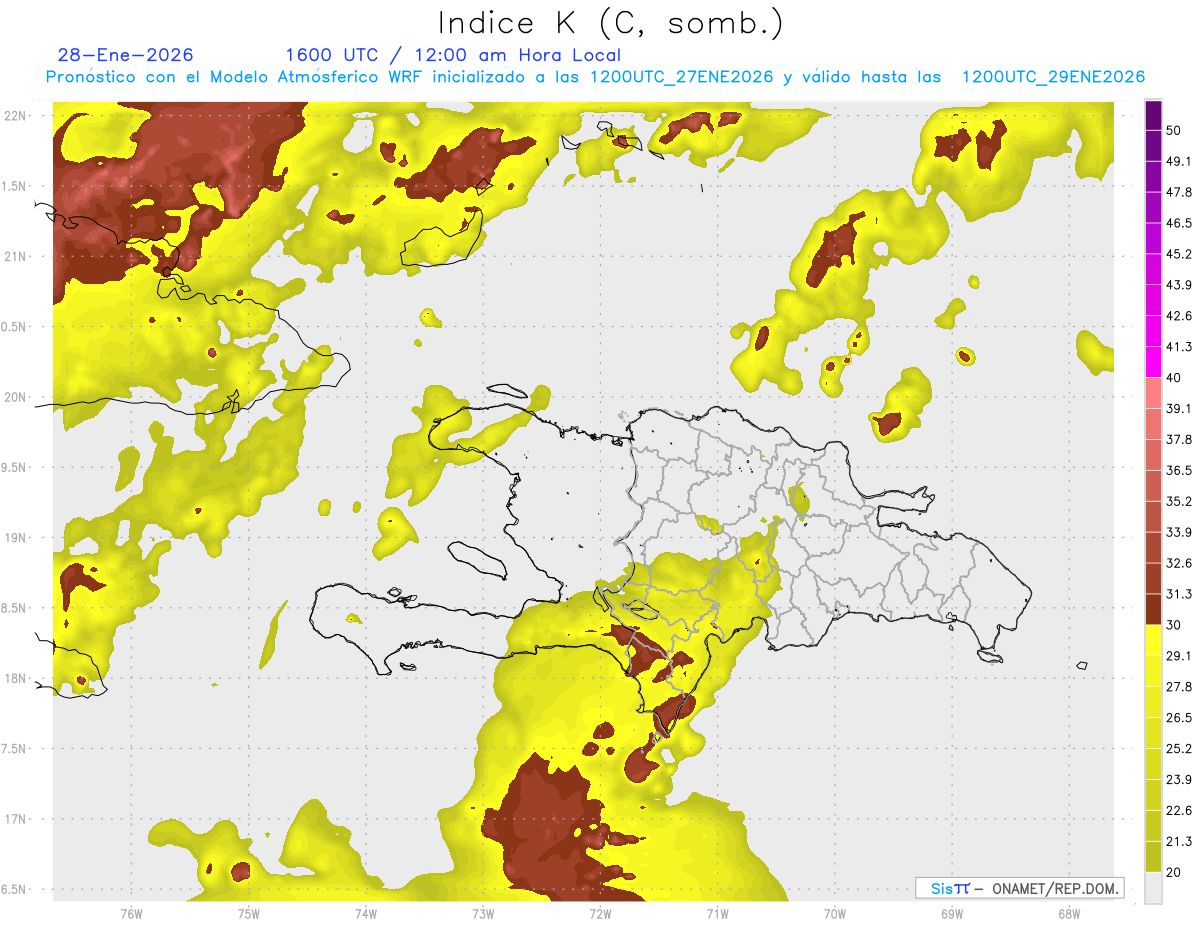Click the colorbar value '46.5'
Viewport: 1200px width, 927px height.
[1179, 223]
